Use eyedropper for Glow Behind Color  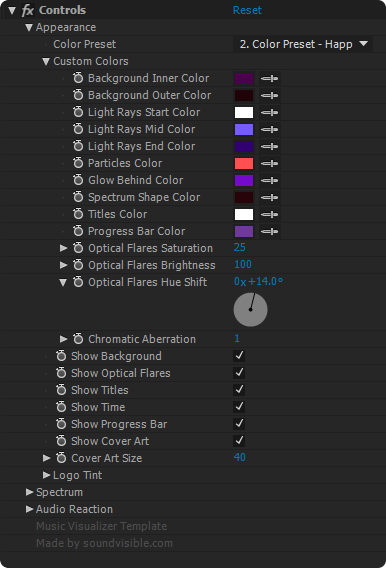click(270, 180)
